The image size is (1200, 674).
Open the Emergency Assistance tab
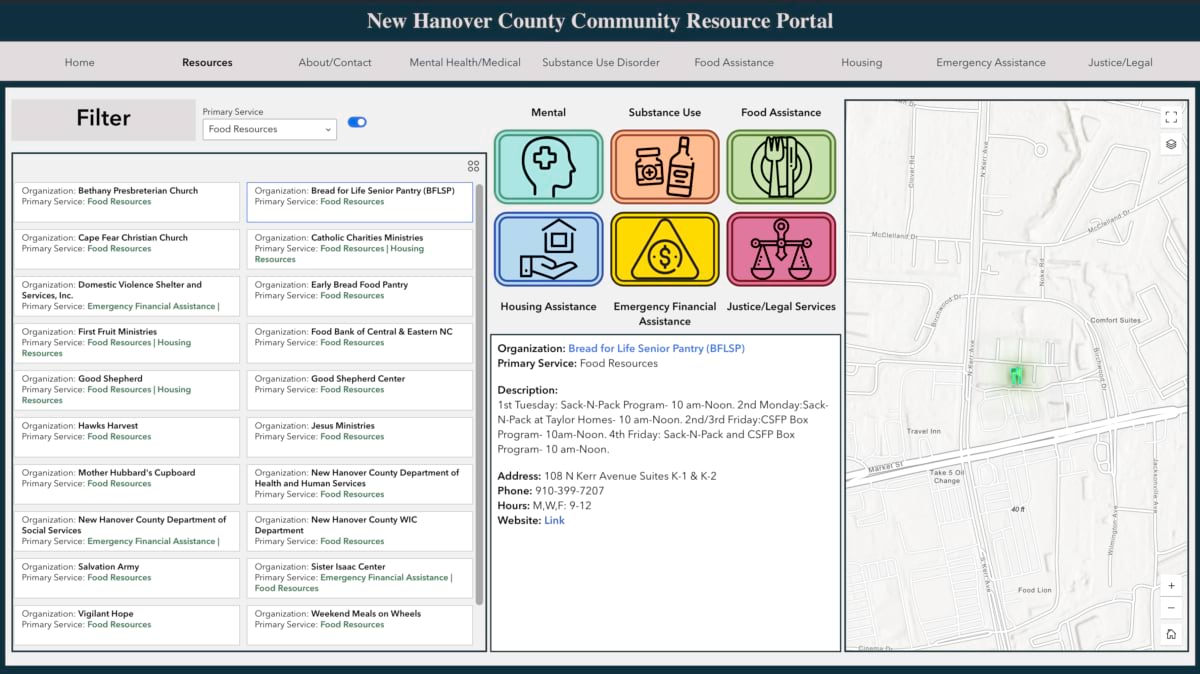(991, 62)
